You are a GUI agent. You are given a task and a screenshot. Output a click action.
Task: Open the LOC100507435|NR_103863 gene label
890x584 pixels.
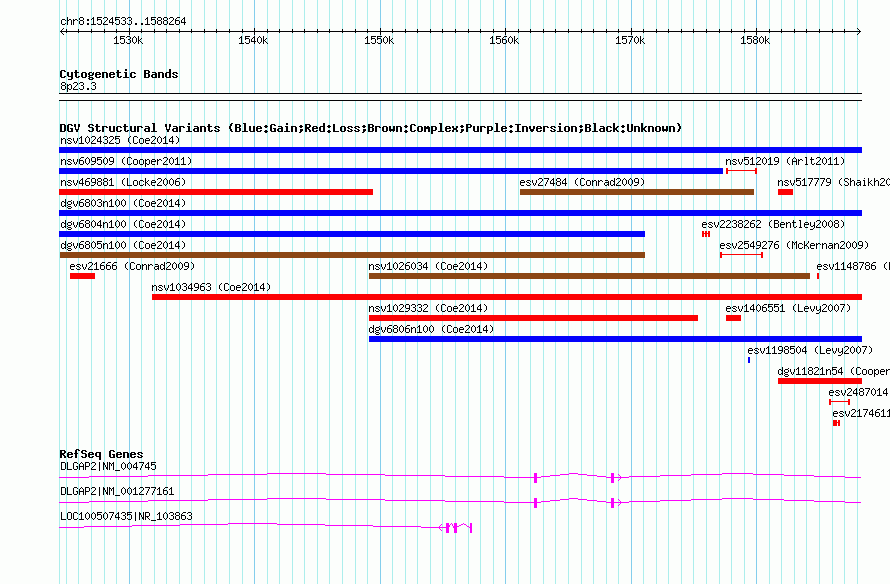127,516
